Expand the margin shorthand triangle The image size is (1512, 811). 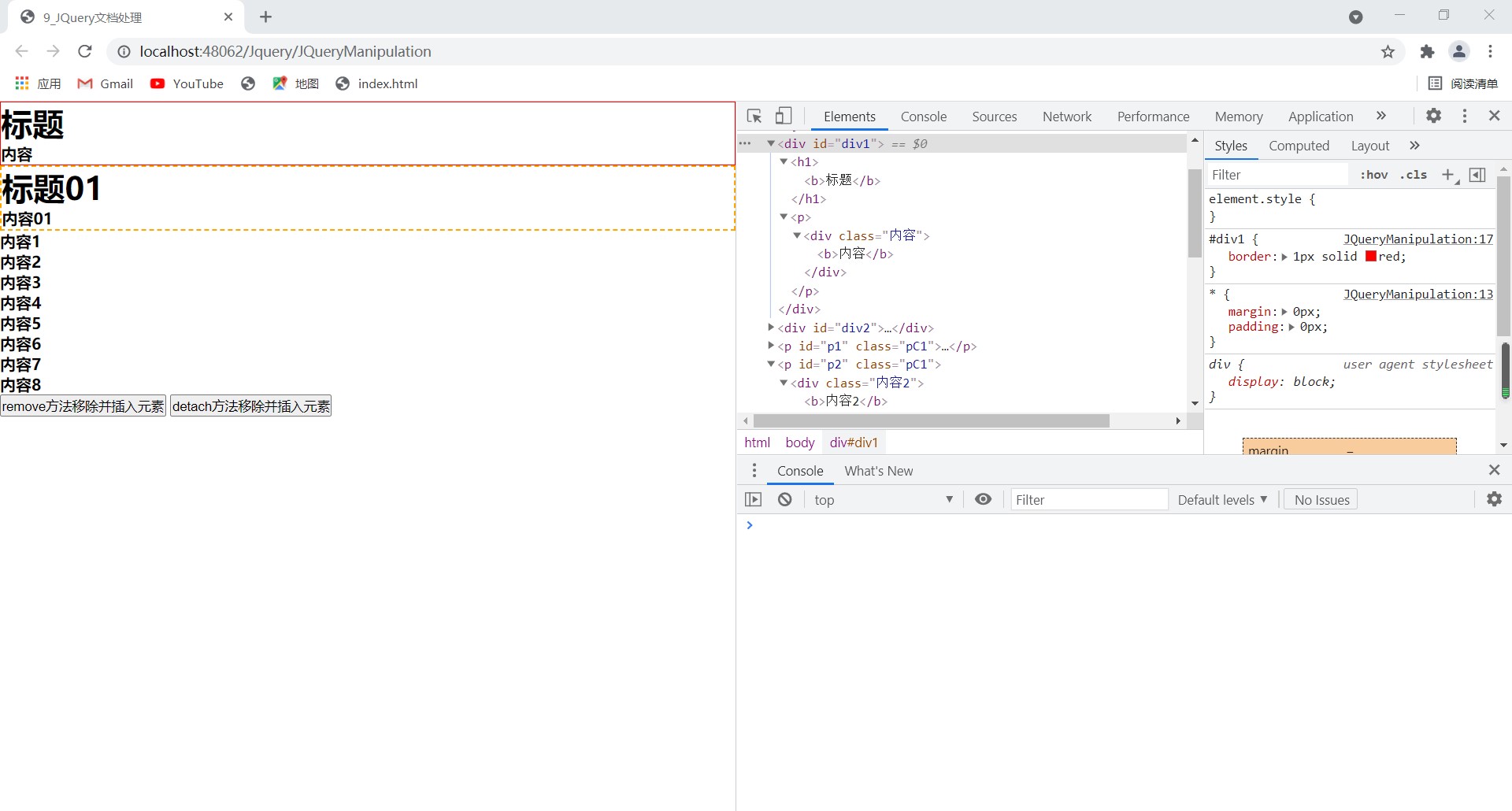[1285, 312]
